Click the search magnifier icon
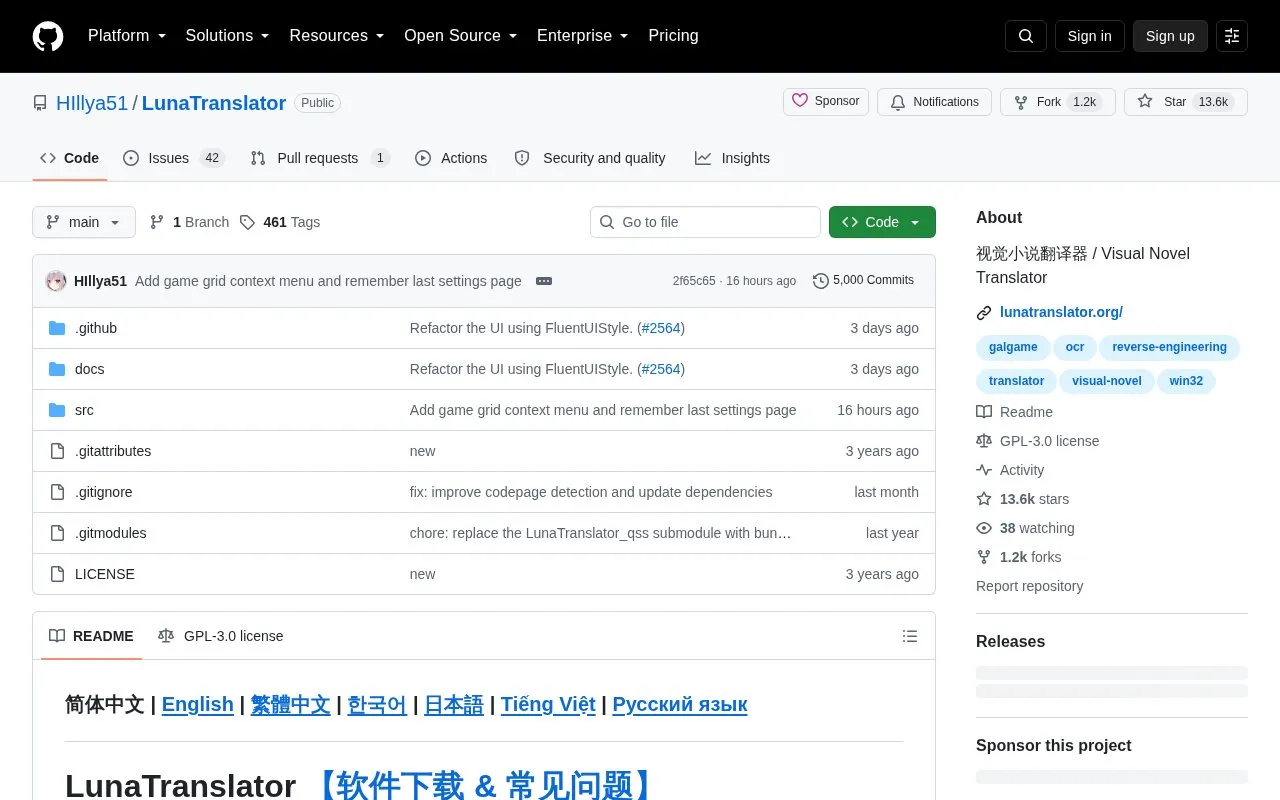The image size is (1280, 800). click(x=1026, y=36)
